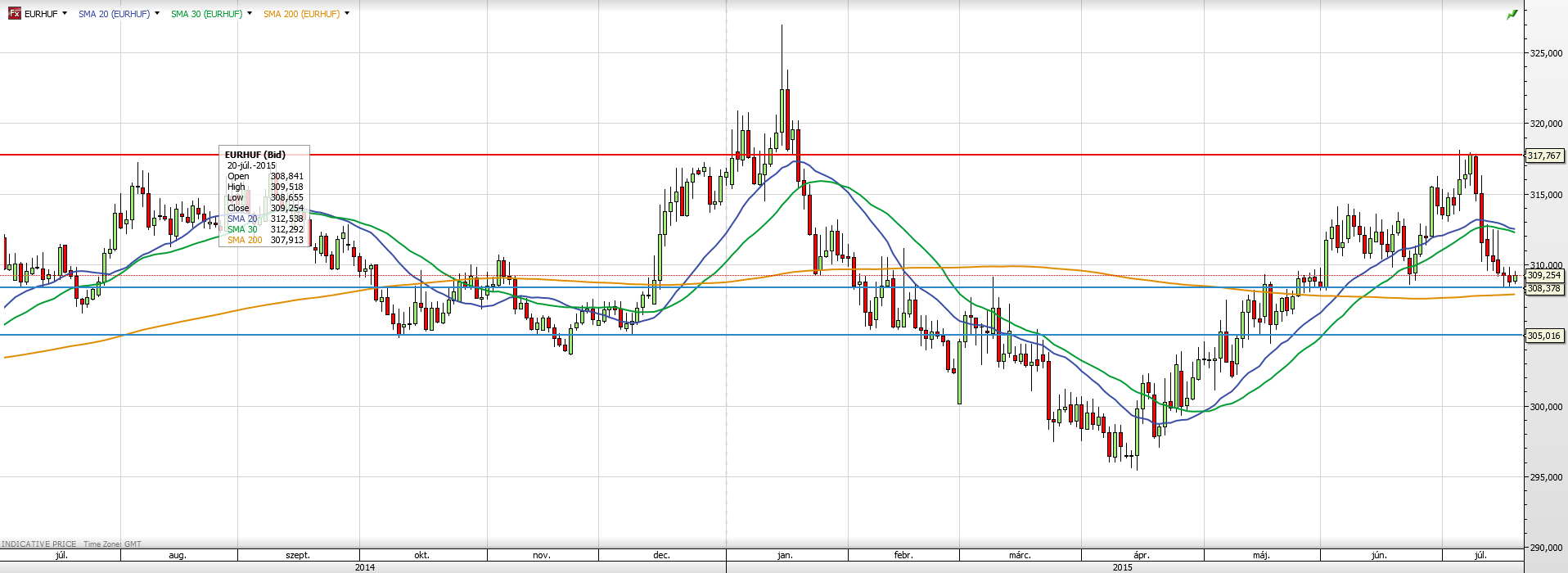1568x573 pixels.
Task: Click the 290,000 price axis label
Action: click(1546, 548)
